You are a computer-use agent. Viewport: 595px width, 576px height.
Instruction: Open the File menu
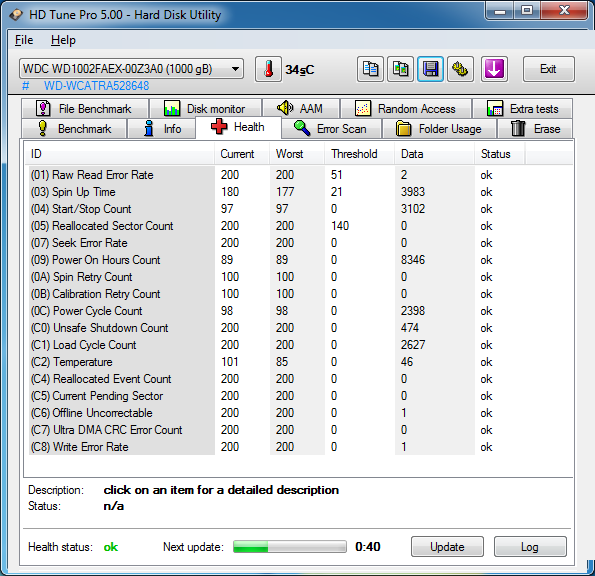click(x=24, y=40)
